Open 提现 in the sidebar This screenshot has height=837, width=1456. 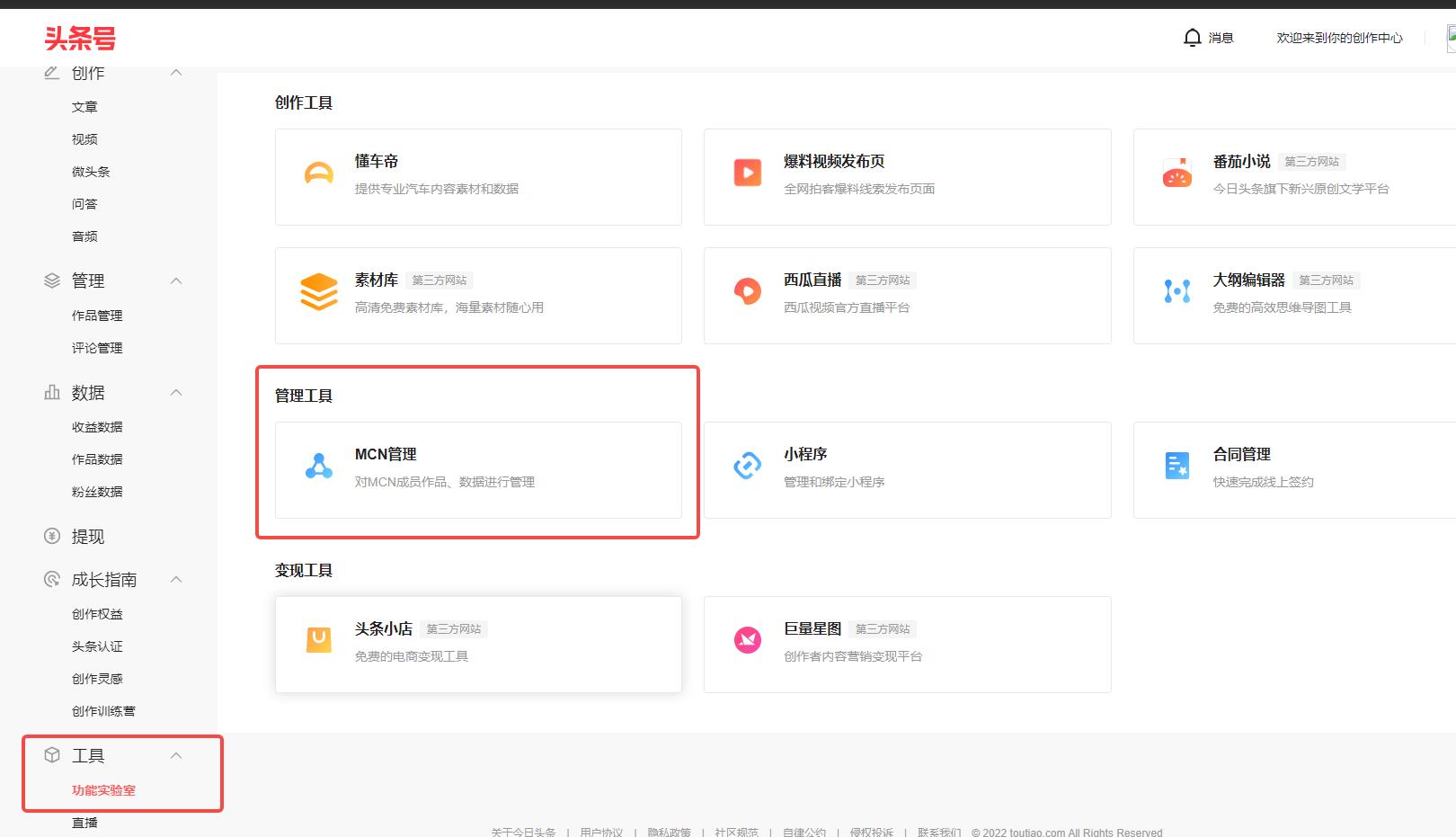click(x=87, y=537)
